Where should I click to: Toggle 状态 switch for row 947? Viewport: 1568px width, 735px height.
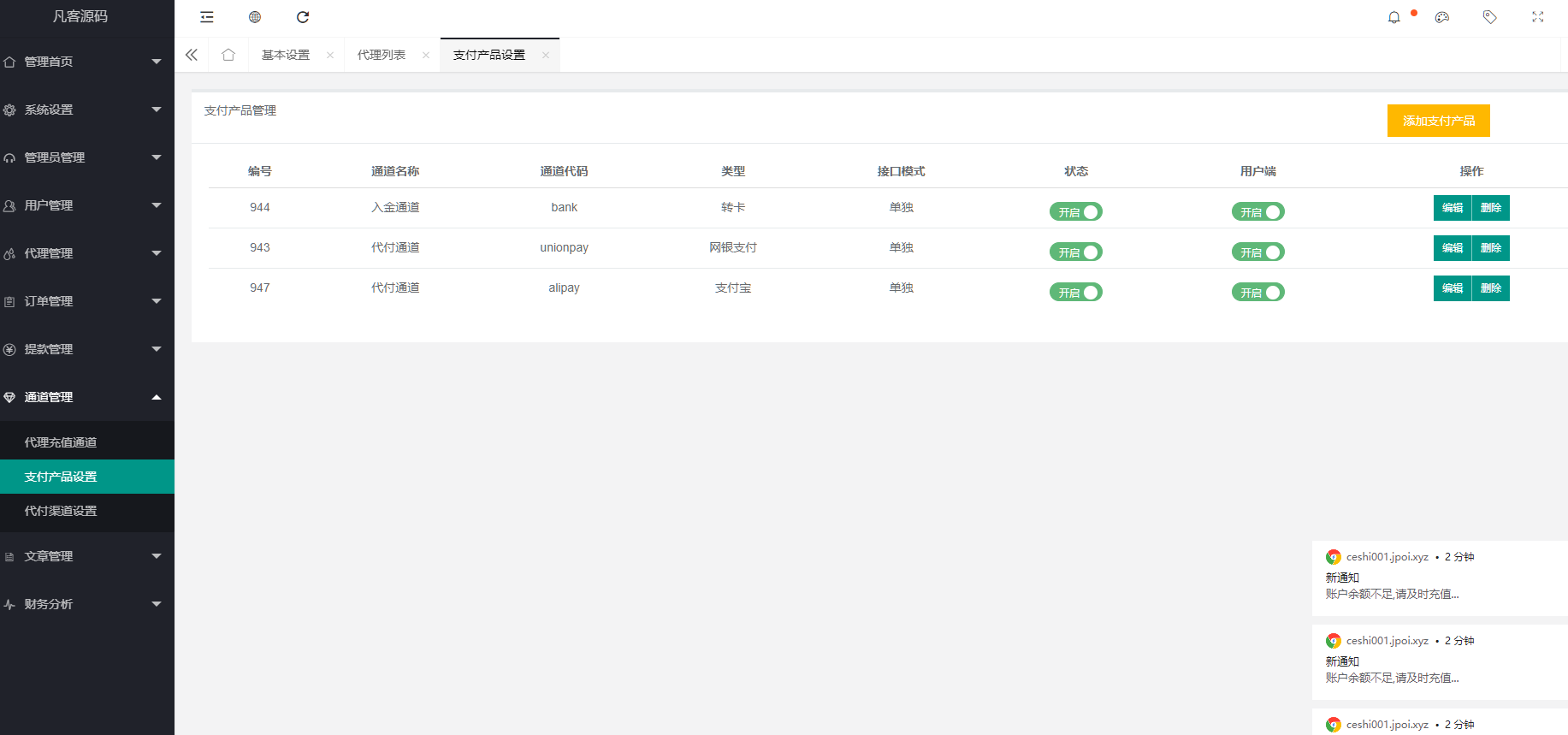(x=1076, y=292)
